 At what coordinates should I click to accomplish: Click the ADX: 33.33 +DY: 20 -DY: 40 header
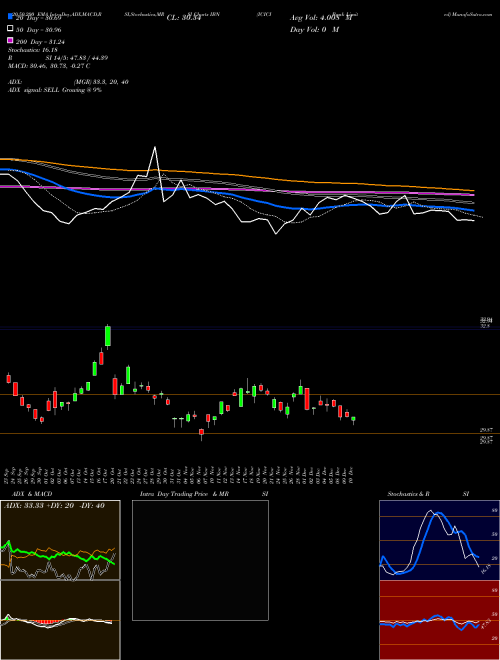click(54, 506)
